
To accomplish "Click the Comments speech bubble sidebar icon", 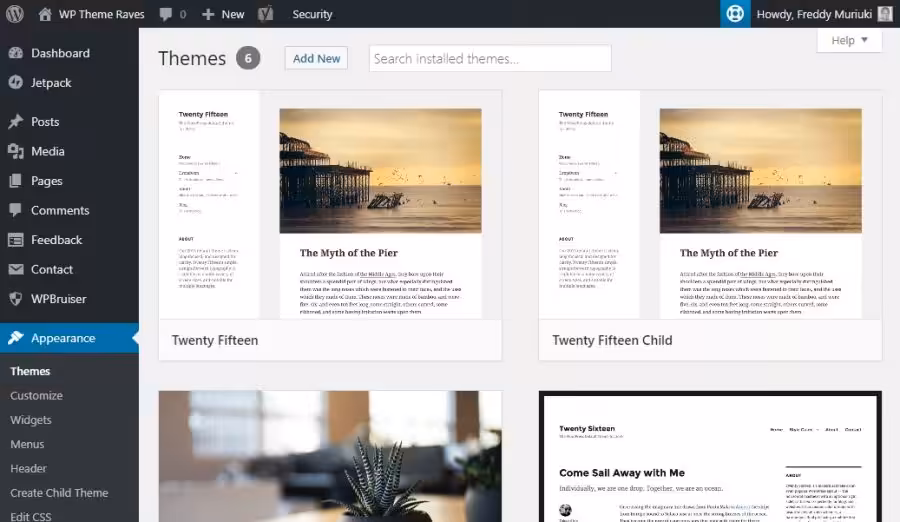I will [15, 210].
